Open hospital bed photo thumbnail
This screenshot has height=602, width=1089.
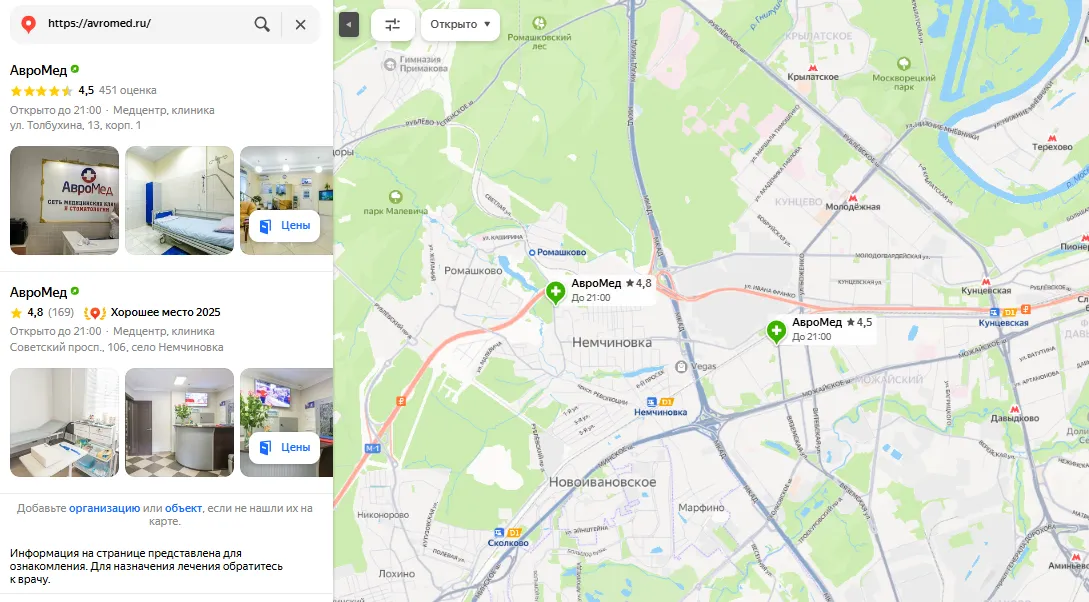point(179,200)
